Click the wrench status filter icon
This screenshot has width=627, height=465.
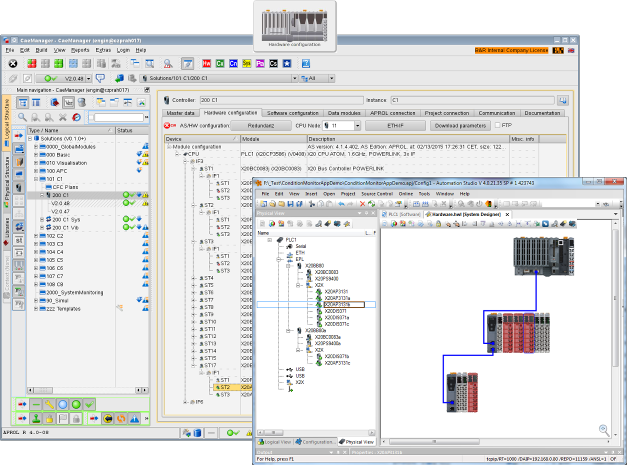(49, 405)
